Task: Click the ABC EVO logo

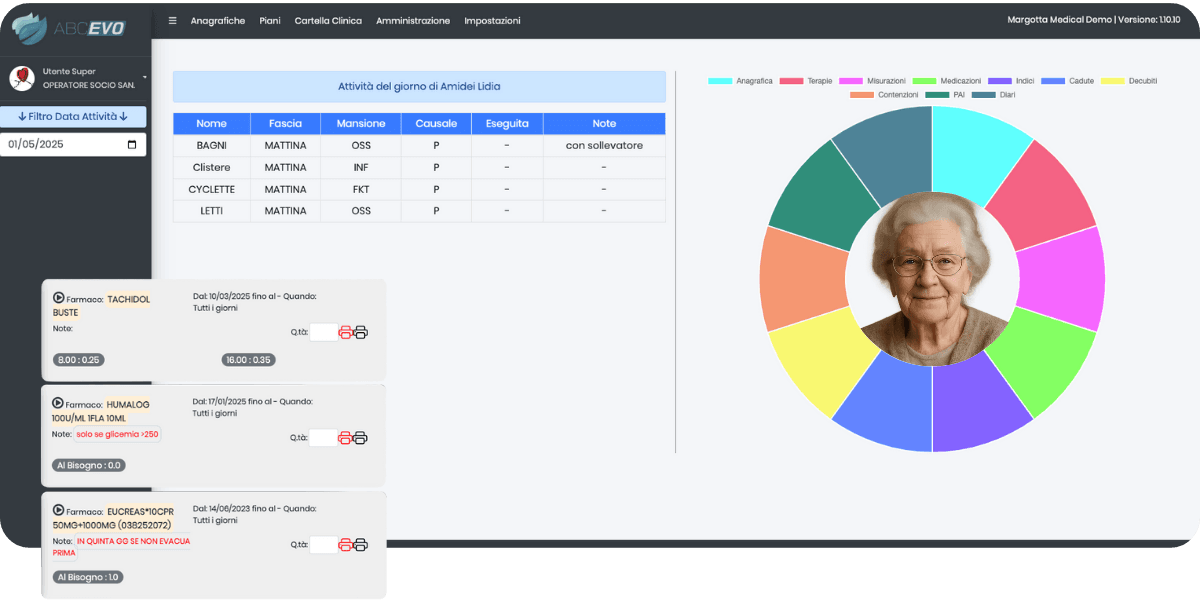Action: tap(68, 27)
